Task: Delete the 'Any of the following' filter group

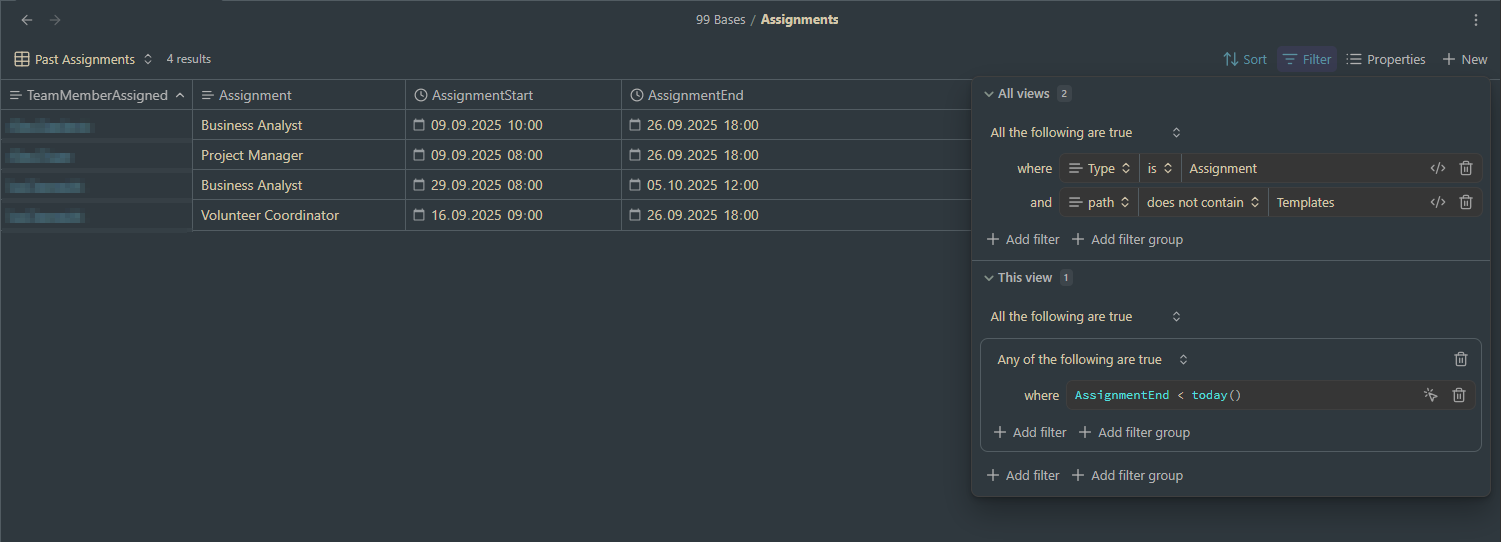Action: coord(1461,359)
